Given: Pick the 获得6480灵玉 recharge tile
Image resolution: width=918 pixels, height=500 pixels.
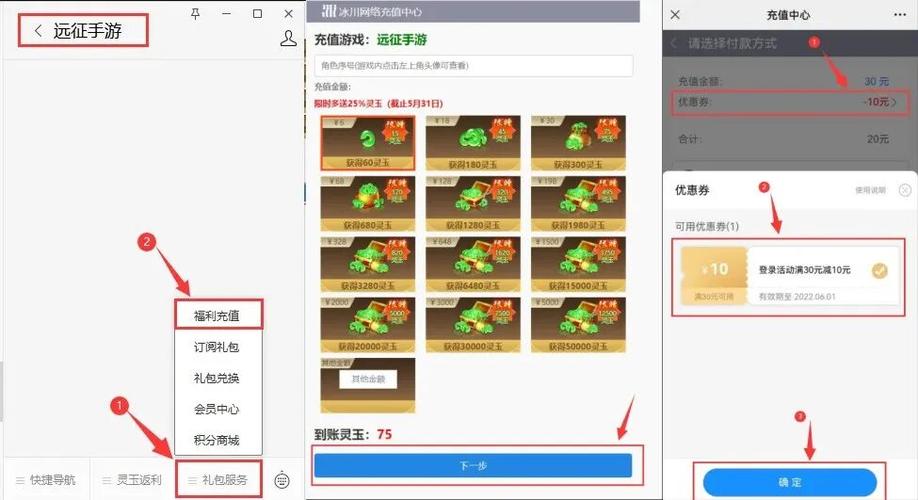Looking at the screenshot, I should tap(473, 265).
